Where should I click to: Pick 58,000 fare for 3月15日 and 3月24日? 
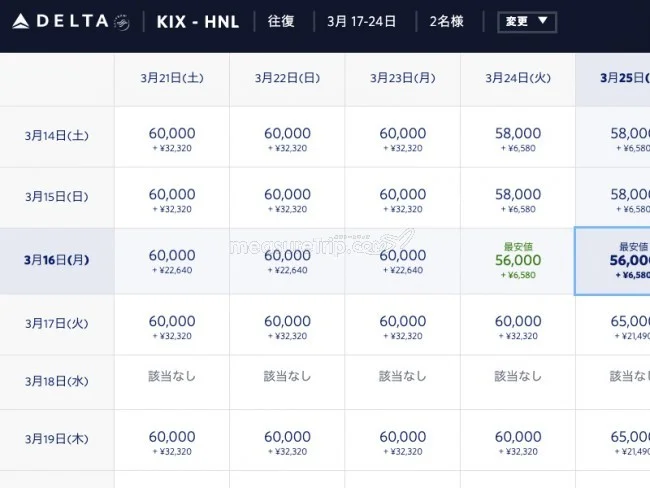coord(517,199)
